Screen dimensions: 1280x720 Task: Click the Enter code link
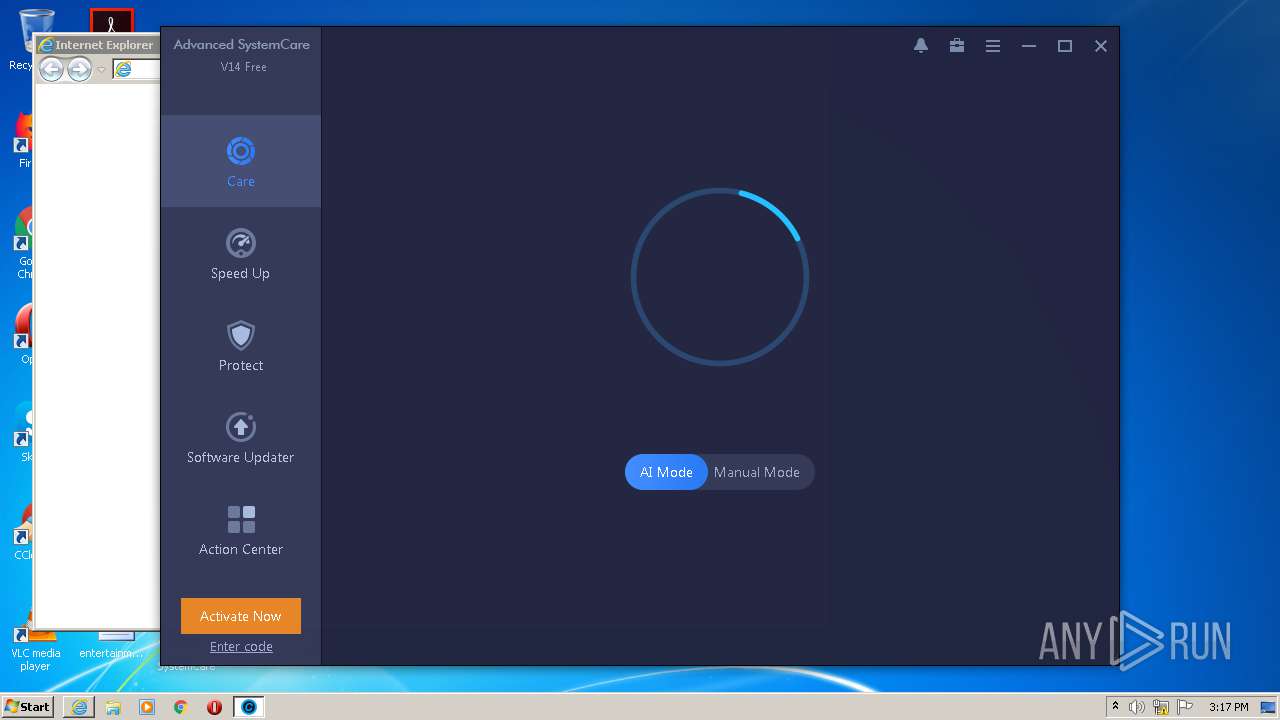pyautogui.click(x=241, y=647)
